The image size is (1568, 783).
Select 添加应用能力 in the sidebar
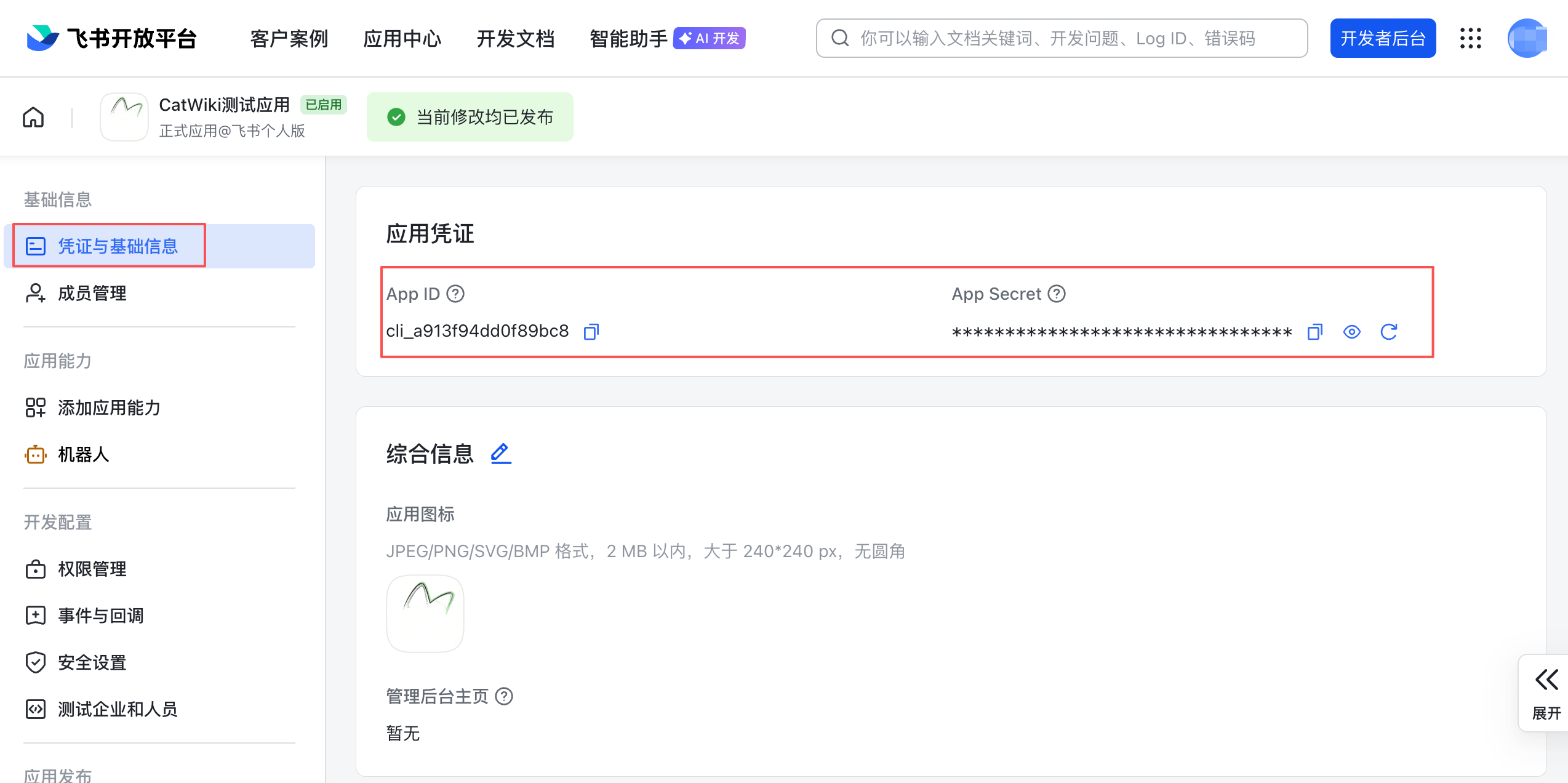click(x=109, y=408)
